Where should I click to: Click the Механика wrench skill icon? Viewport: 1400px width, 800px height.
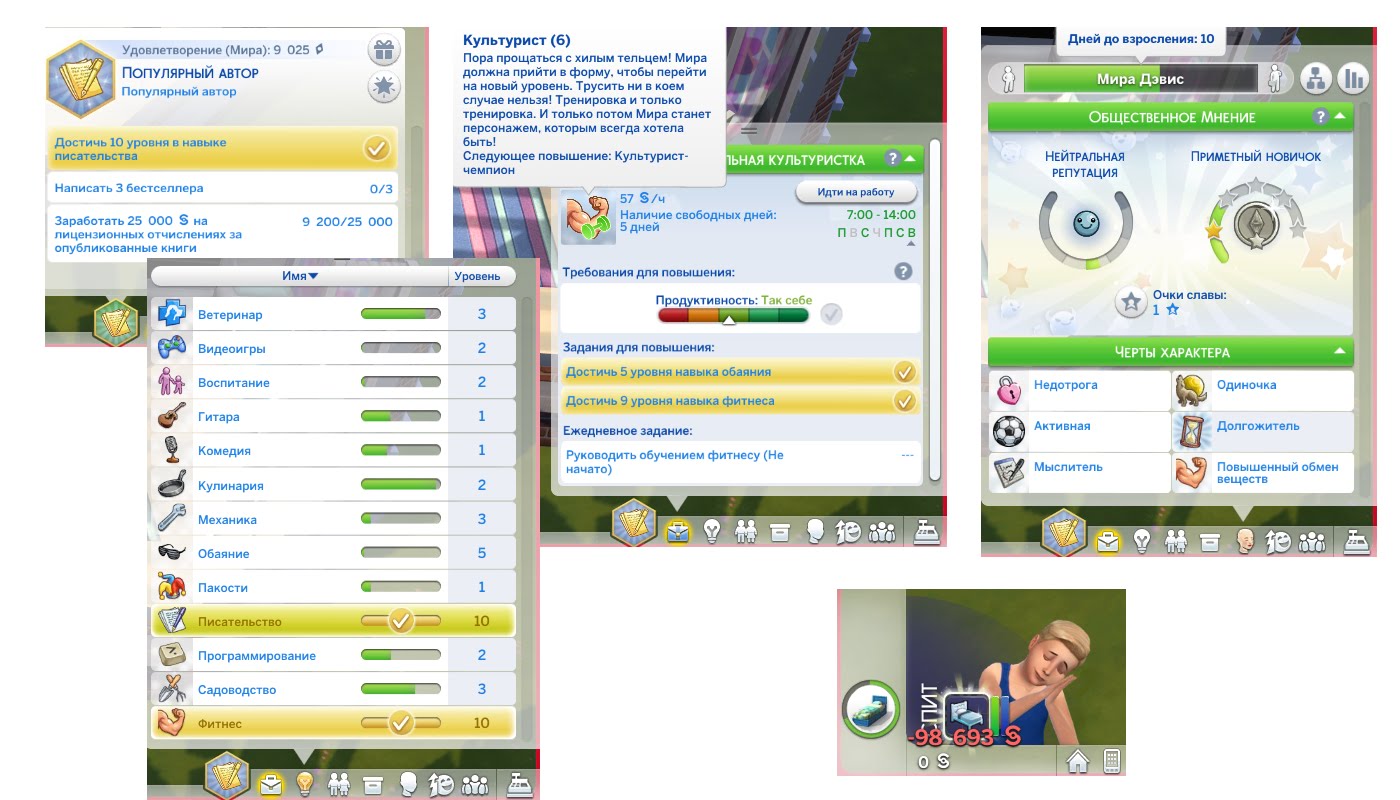[173, 519]
